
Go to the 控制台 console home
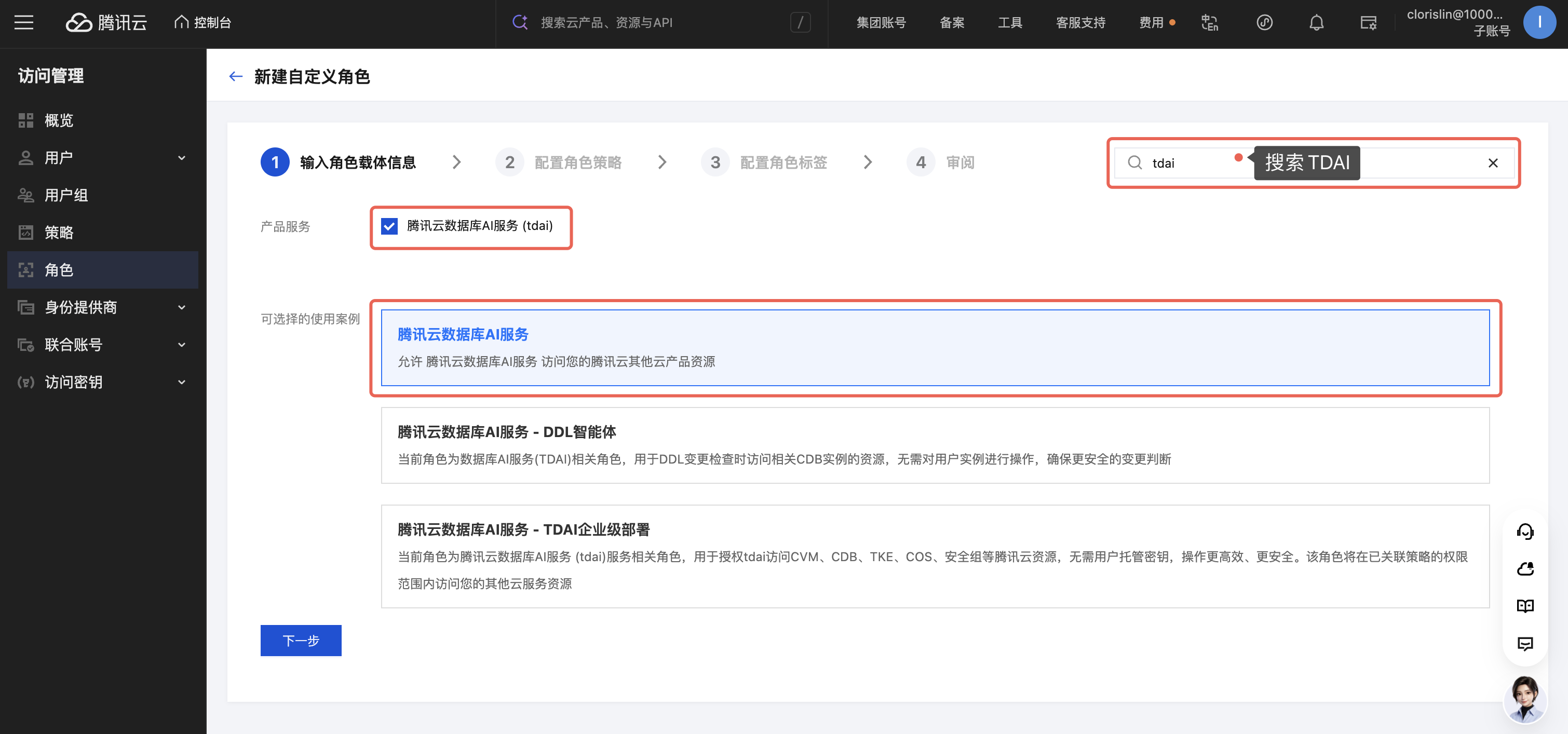(x=202, y=22)
